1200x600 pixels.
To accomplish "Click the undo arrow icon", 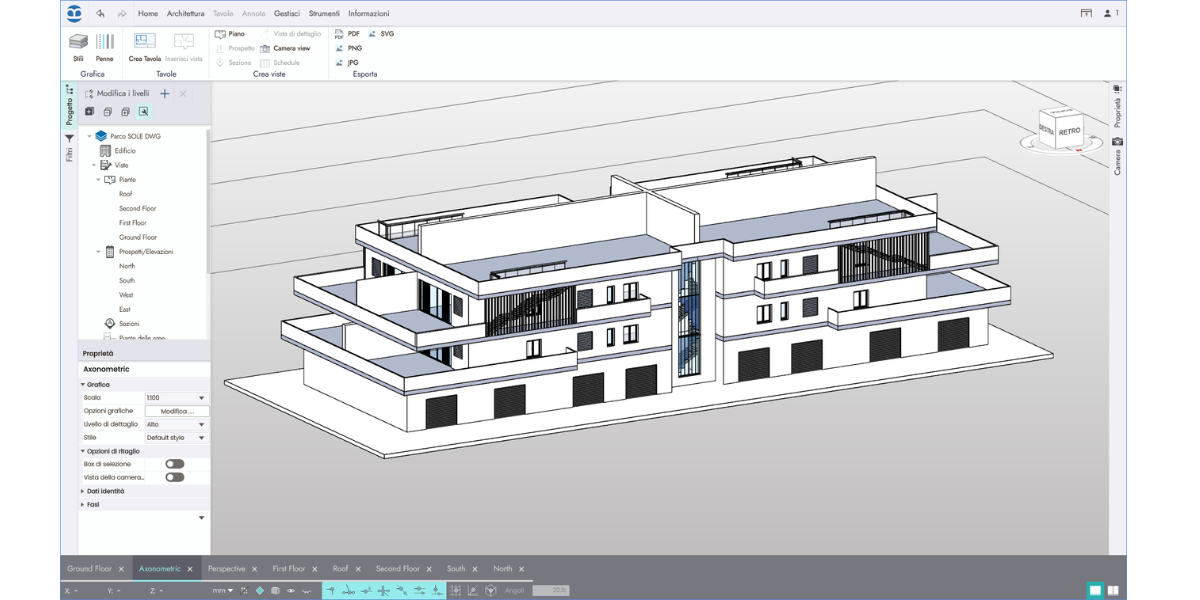I will (101, 14).
